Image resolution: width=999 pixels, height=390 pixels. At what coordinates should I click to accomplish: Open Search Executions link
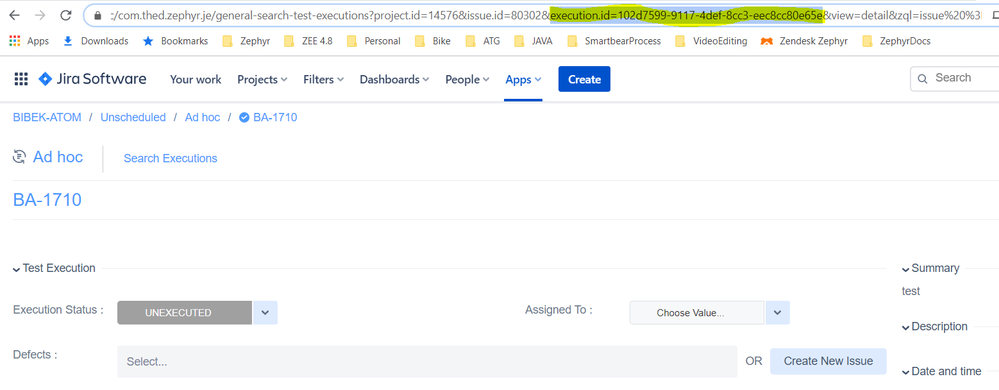click(x=170, y=158)
